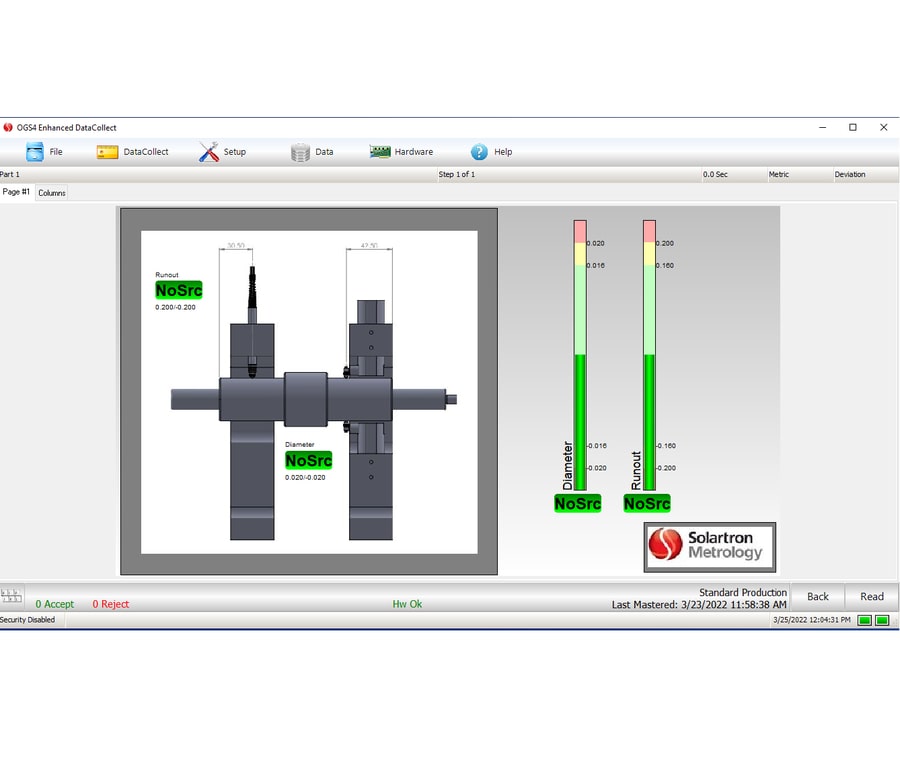
Task: Select the Page #1 tab
Action: coord(17,192)
